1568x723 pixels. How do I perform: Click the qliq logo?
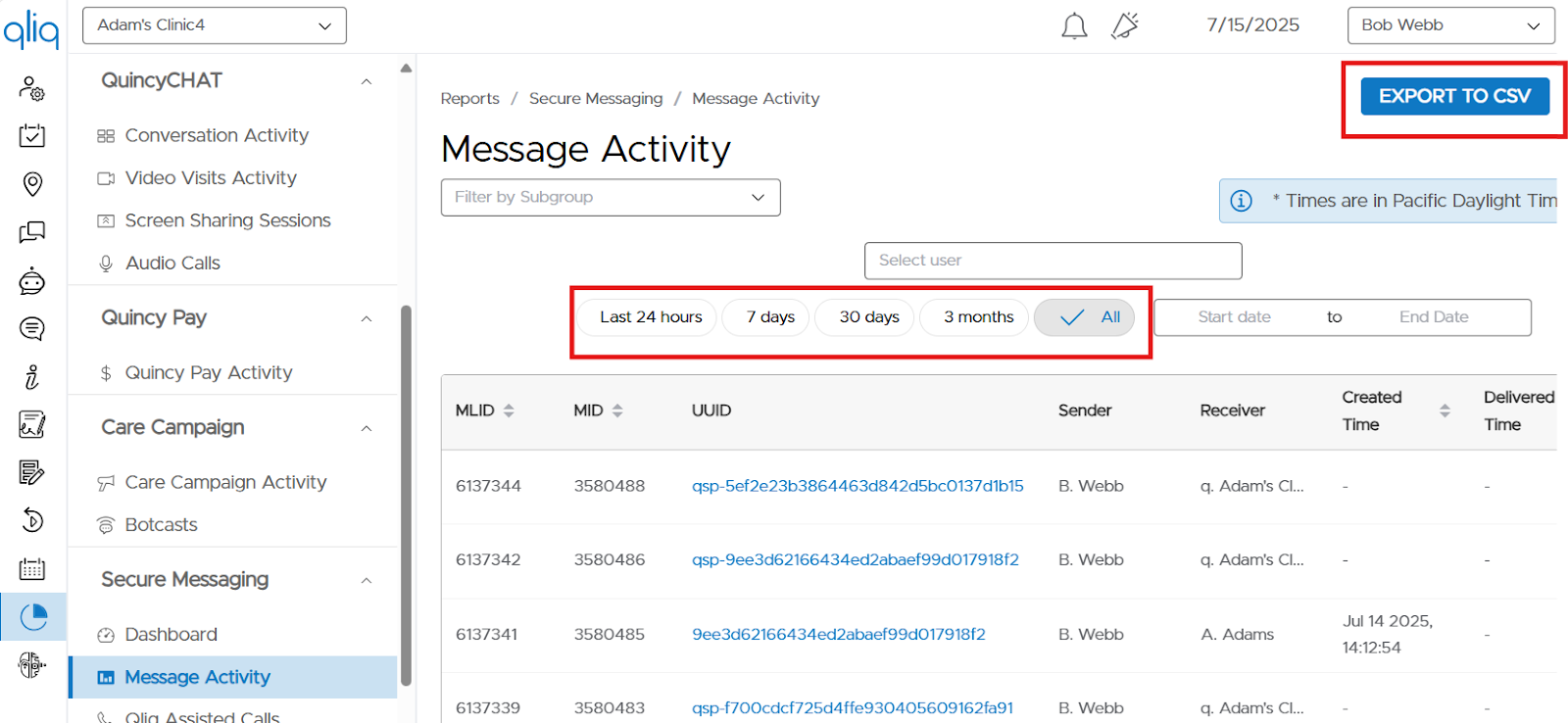[x=31, y=29]
